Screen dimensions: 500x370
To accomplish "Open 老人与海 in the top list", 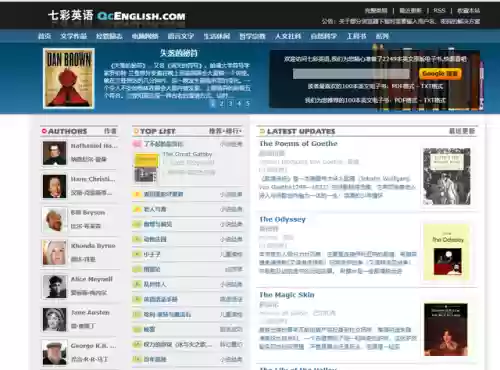I will coord(155,209).
